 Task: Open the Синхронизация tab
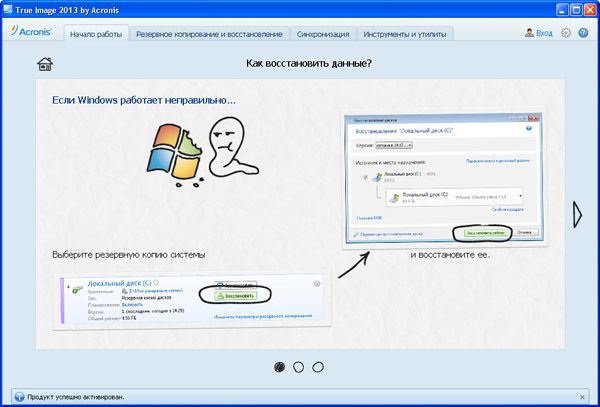pyautogui.click(x=323, y=34)
